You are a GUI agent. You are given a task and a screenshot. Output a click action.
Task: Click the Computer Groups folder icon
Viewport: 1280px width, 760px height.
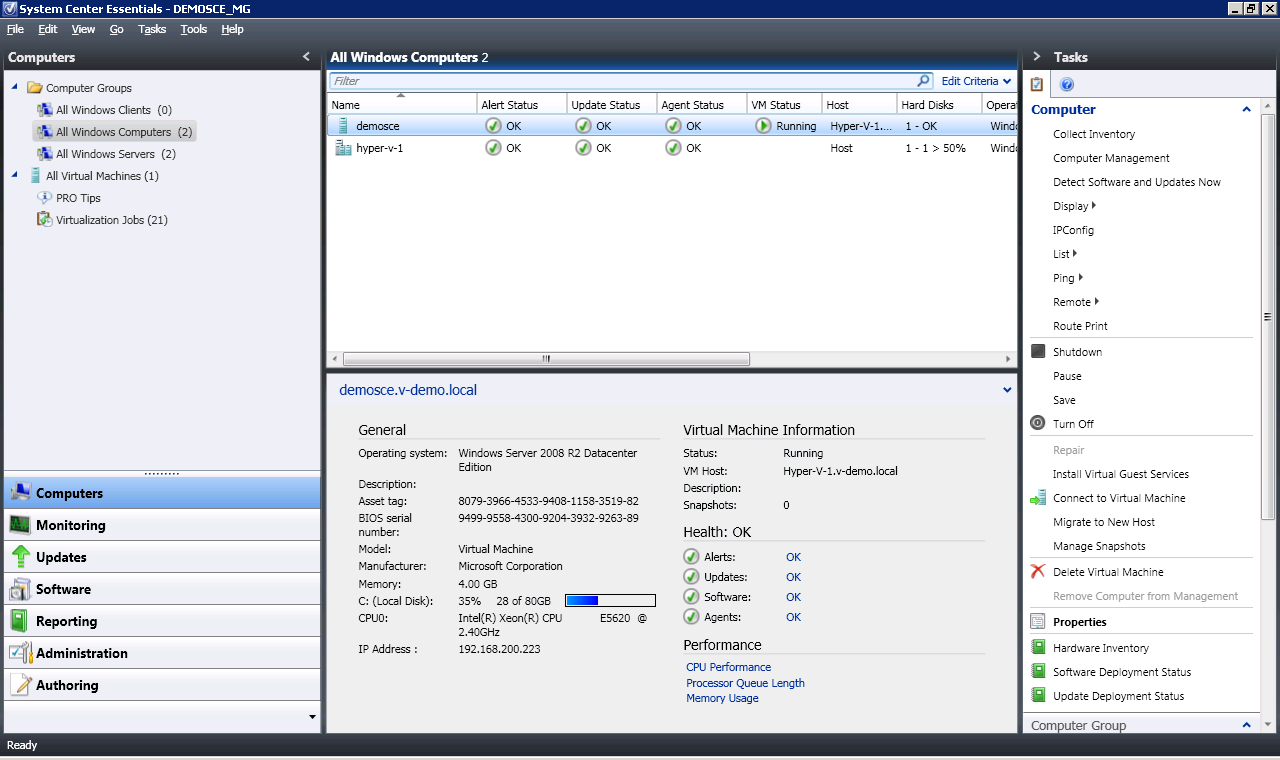(x=34, y=88)
